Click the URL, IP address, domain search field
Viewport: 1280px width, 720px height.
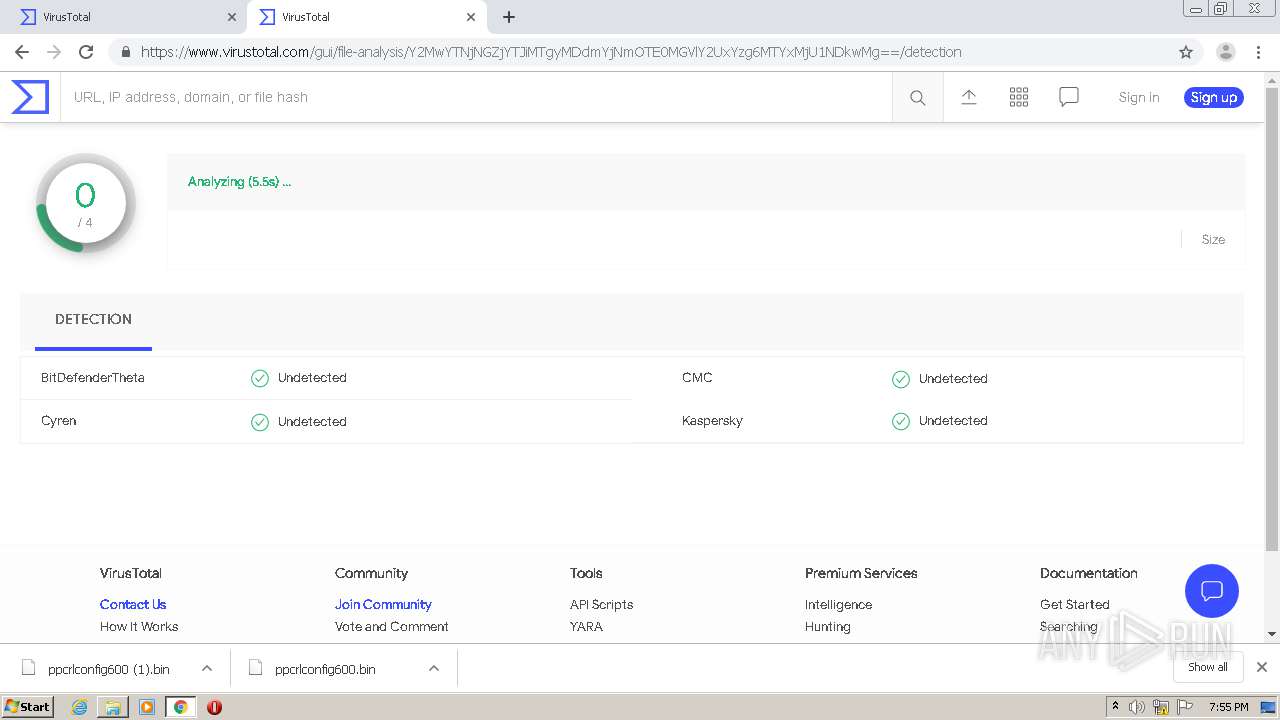point(476,97)
